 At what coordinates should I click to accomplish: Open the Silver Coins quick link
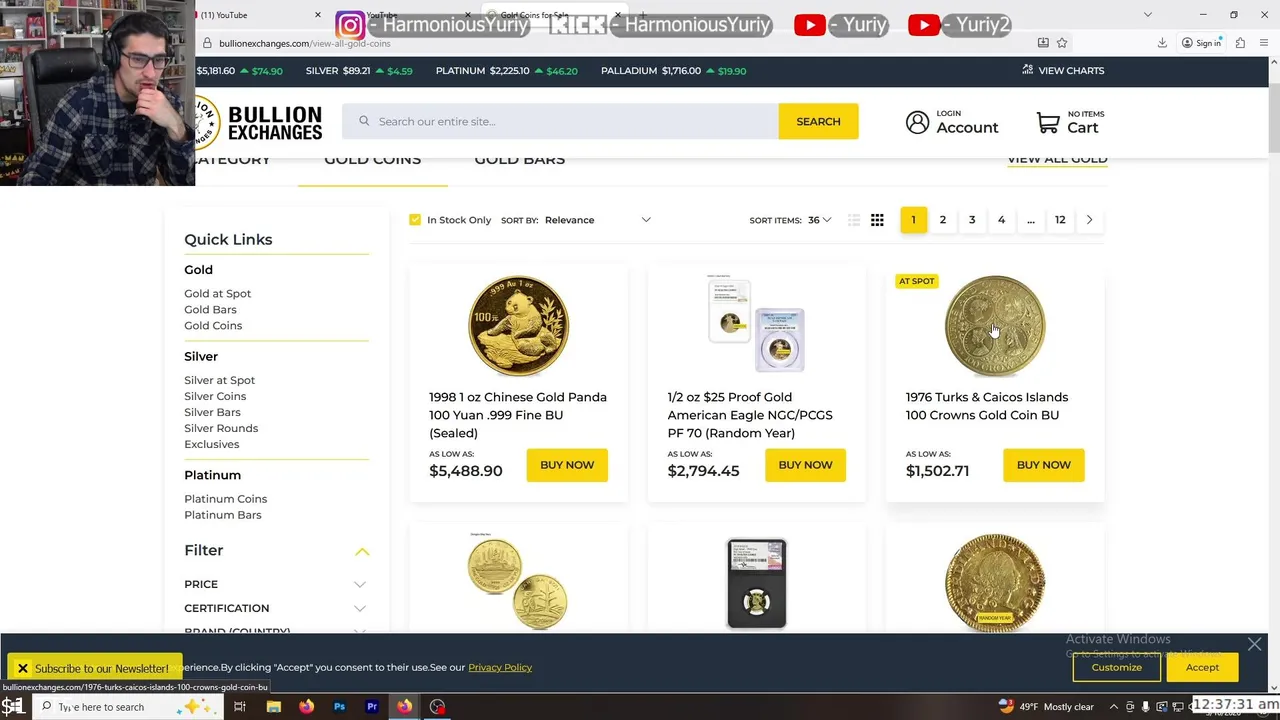pyautogui.click(x=215, y=396)
